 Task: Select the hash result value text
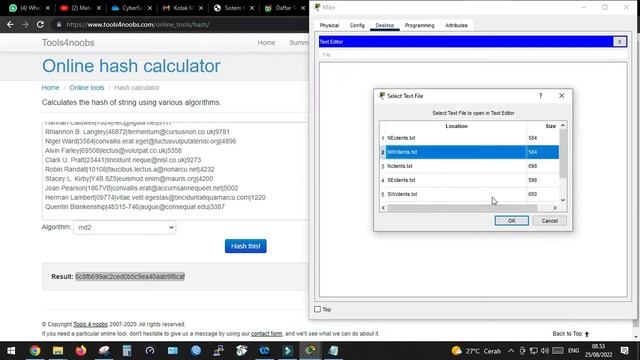pos(130,276)
